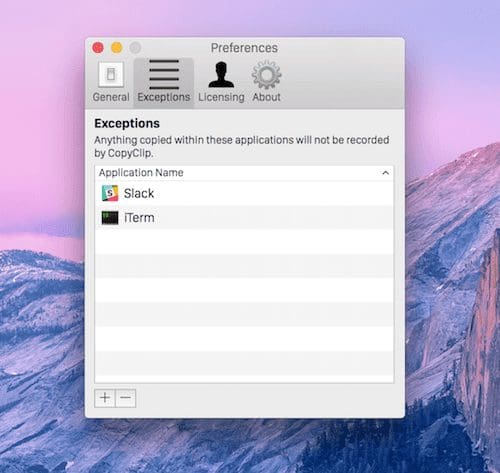Screen dimensions: 500x473
Task: Close the Preferences window with red button
Action: click(x=98, y=48)
